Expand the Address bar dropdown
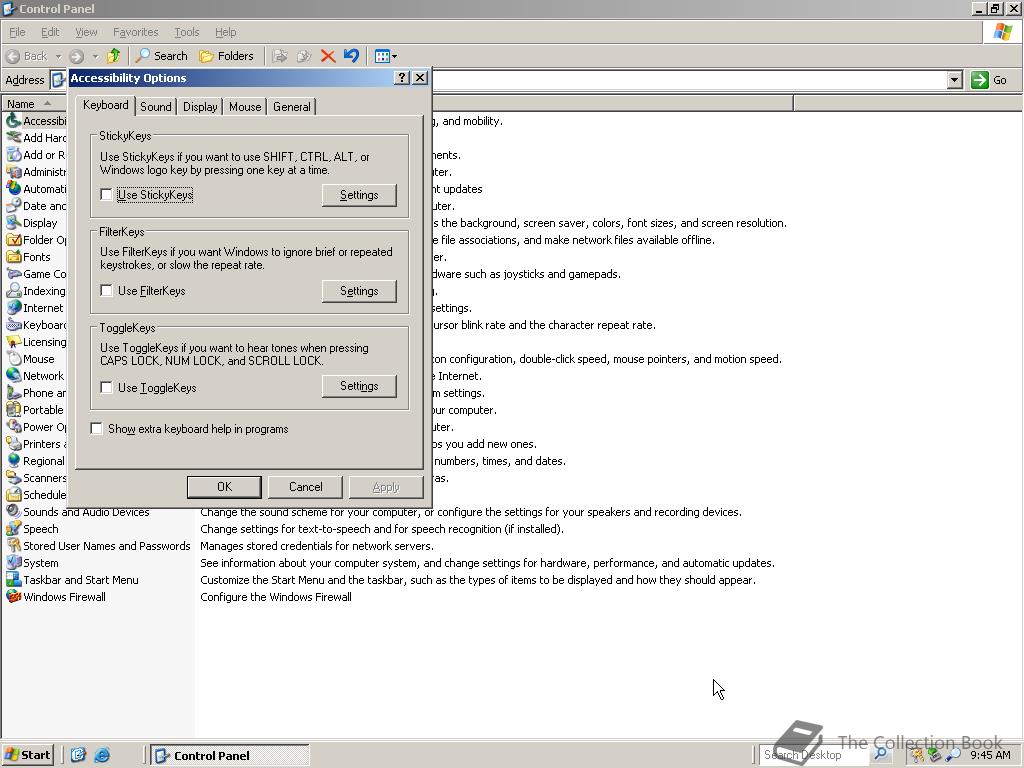Screen dimensions: 1024x768 click(955, 80)
